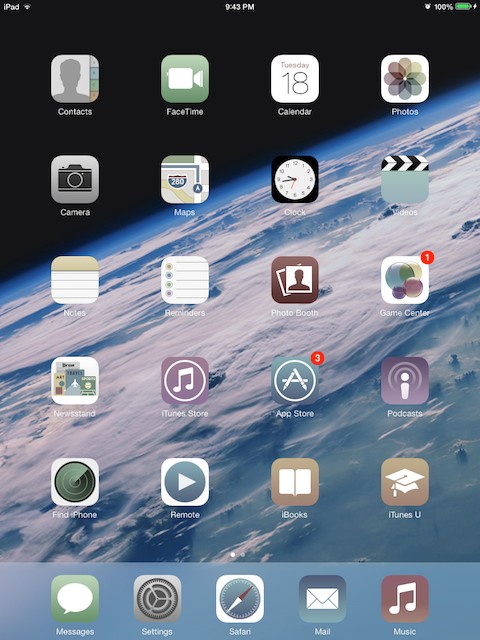The height and width of the screenshot is (640, 480).
Task: Open the Calendar app showing Tuesday 18
Action: pos(295,79)
